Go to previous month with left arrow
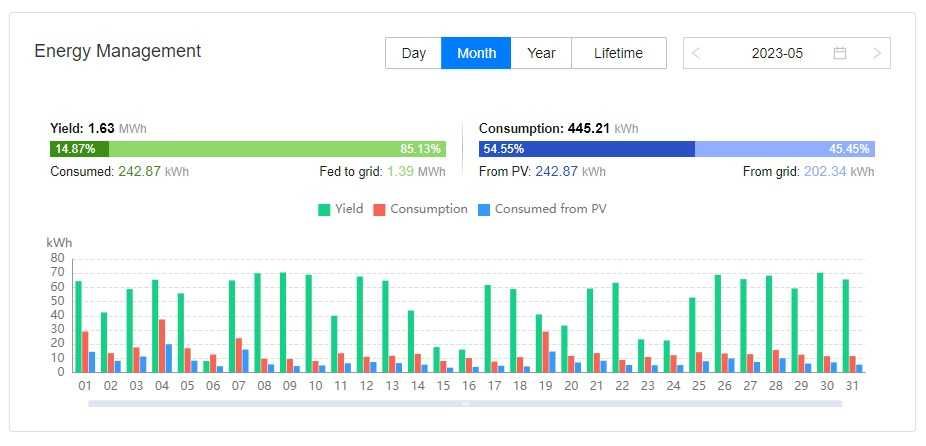This screenshot has height=446, width=926. (697, 53)
